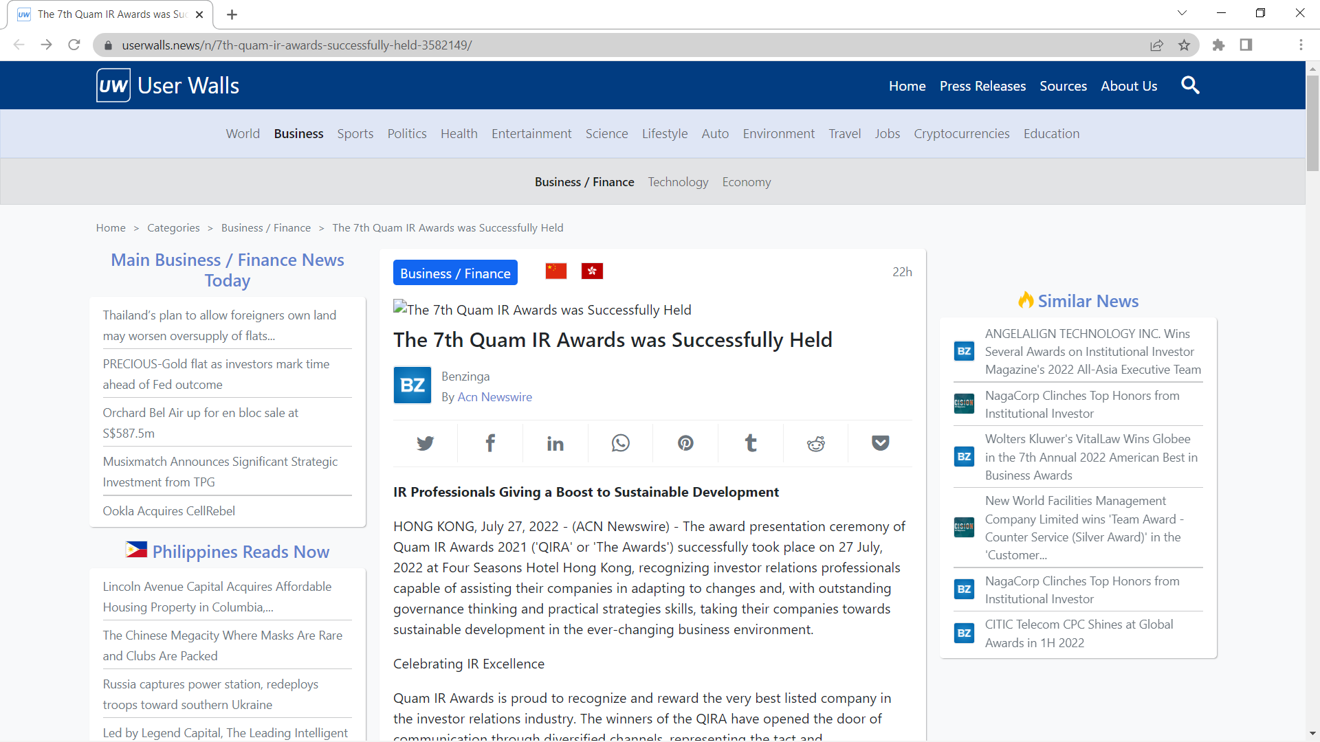Open Musixmatch TPG investment story
The width and height of the screenshot is (1320, 742).
(227, 471)
